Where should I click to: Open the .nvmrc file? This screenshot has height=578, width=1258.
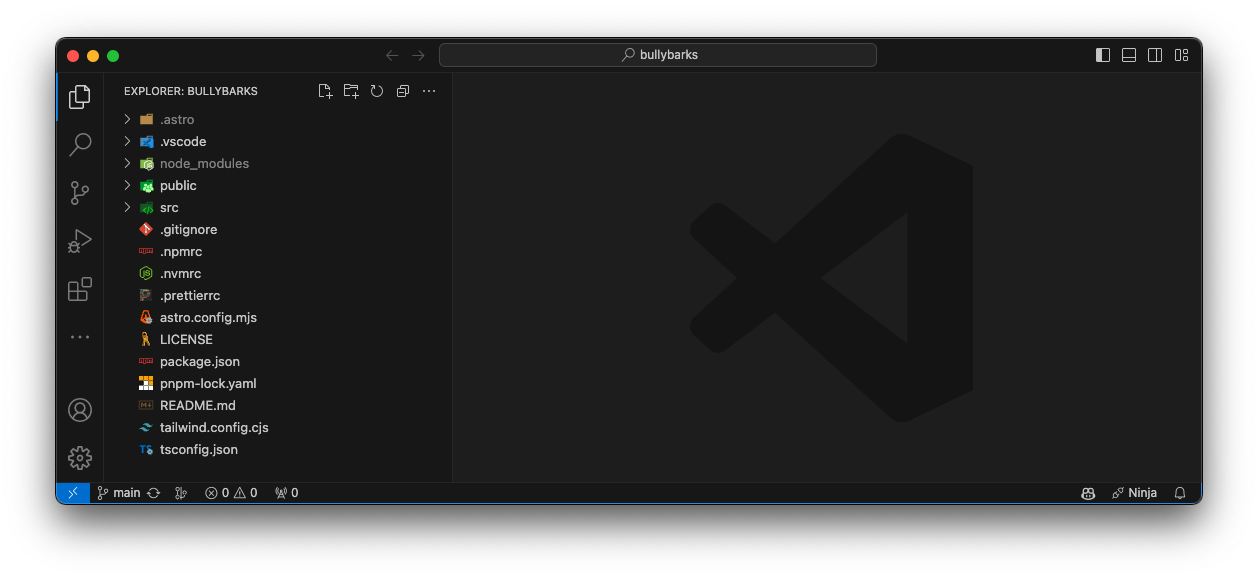pos(278,273)
